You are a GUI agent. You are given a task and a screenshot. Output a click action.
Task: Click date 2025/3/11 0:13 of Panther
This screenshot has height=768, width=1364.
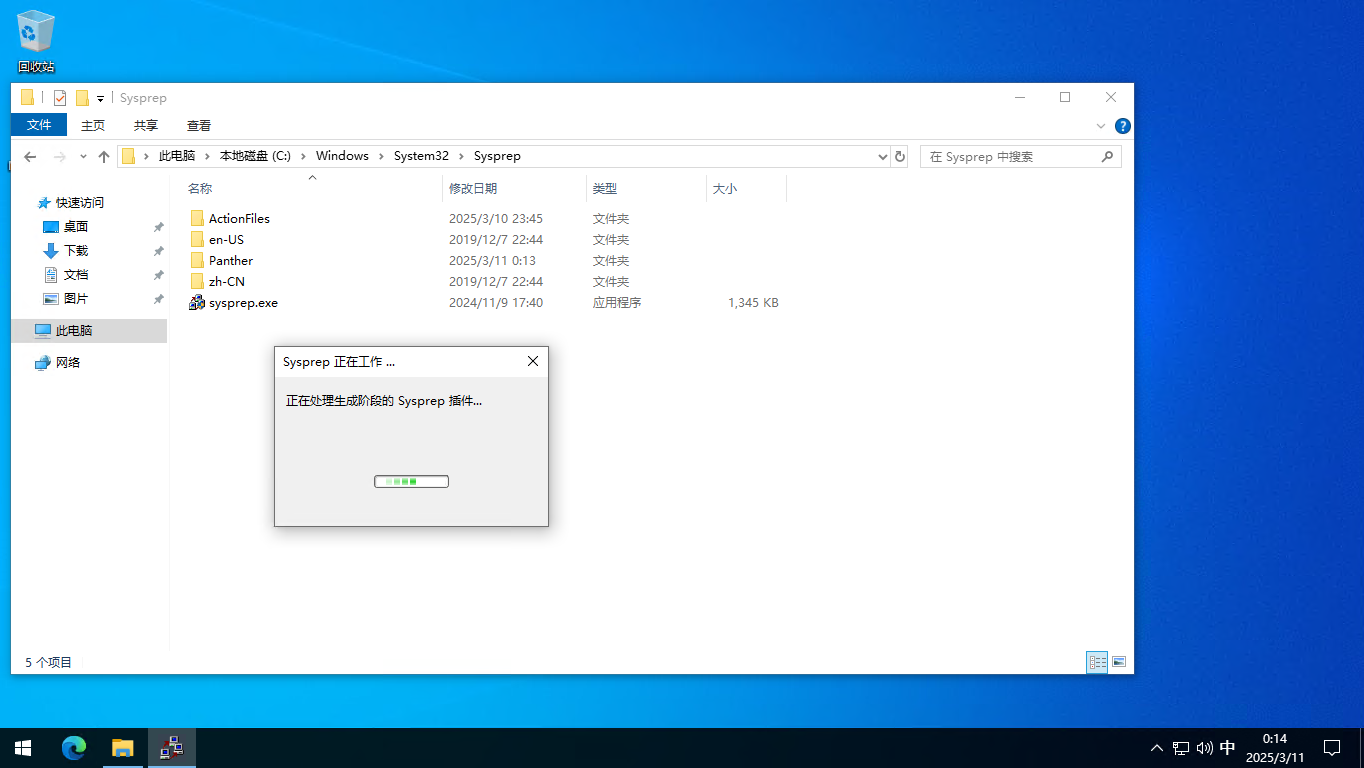tap(492, 260)
